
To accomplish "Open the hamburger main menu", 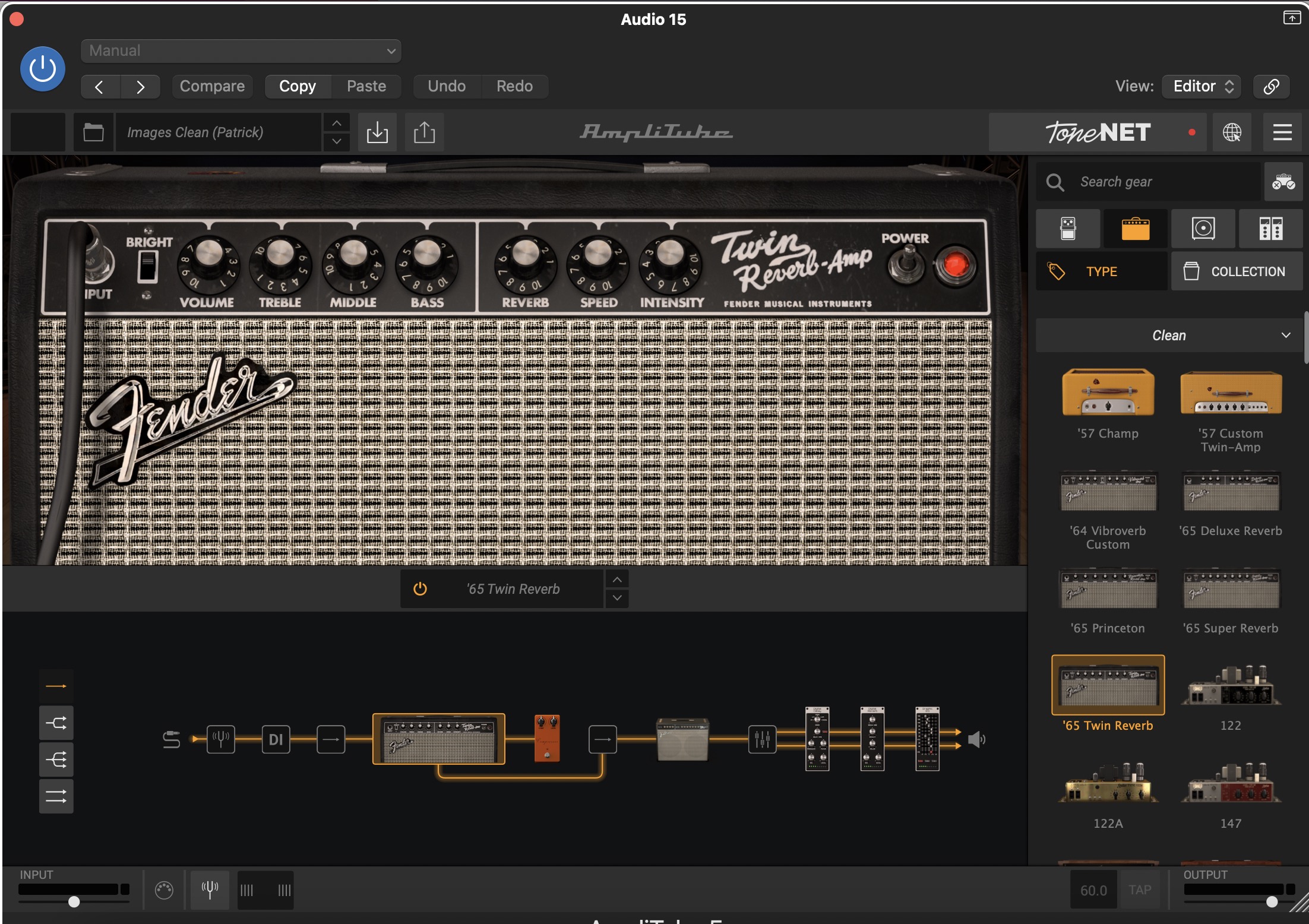I will [1282, 132].
